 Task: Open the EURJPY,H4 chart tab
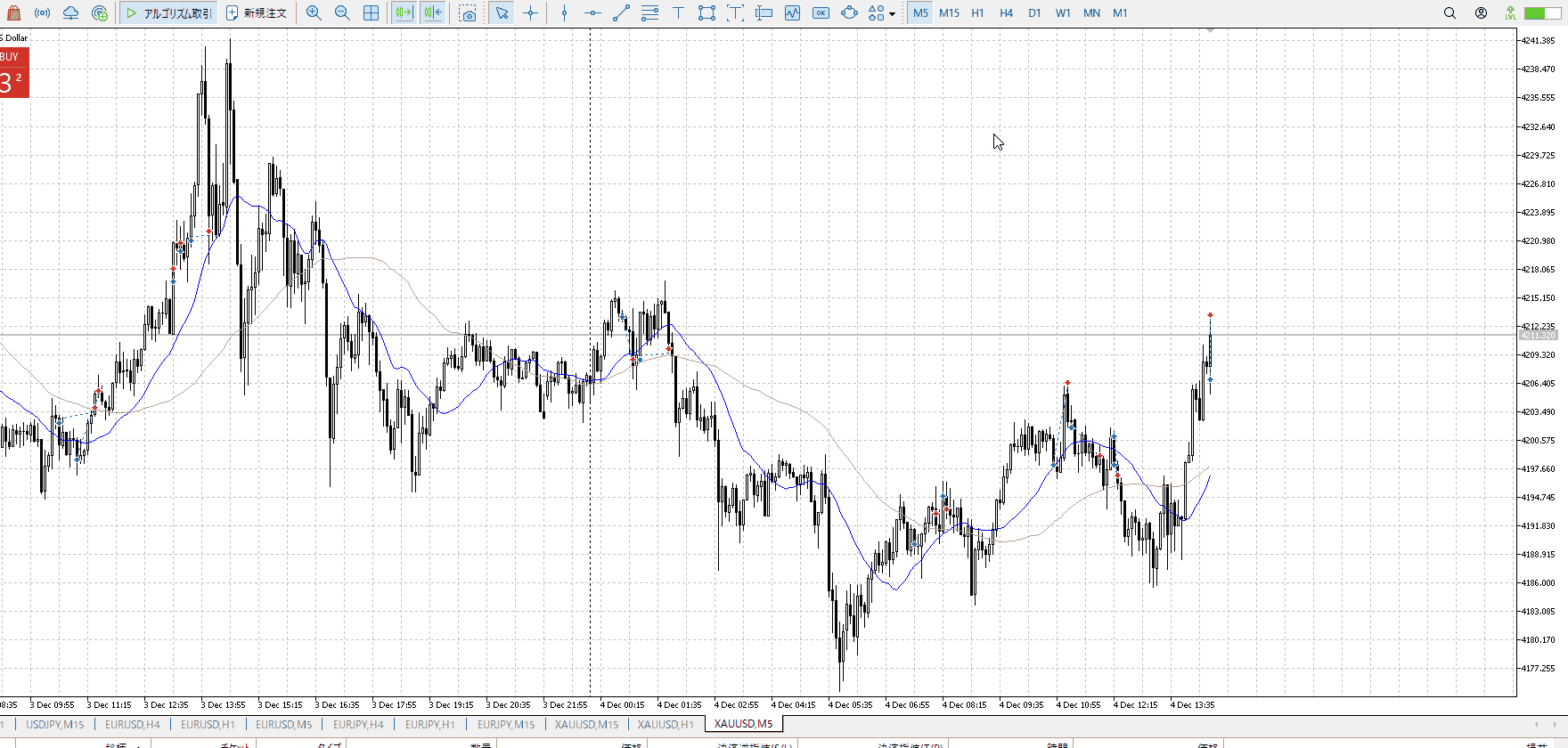(x=358, y=724)
